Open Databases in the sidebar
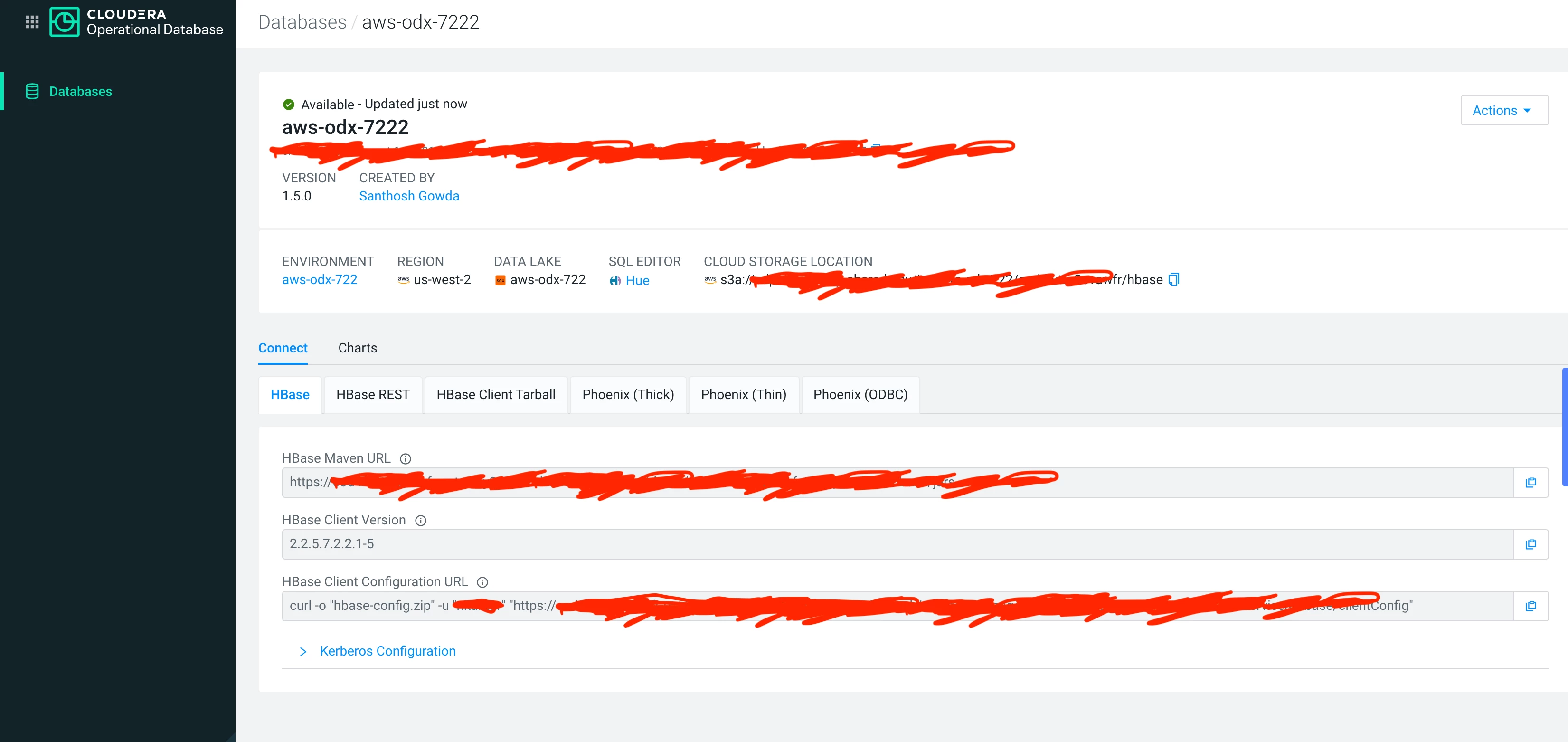The width and height of the screenshot is (1568, 742). click(x=80, y=91)
